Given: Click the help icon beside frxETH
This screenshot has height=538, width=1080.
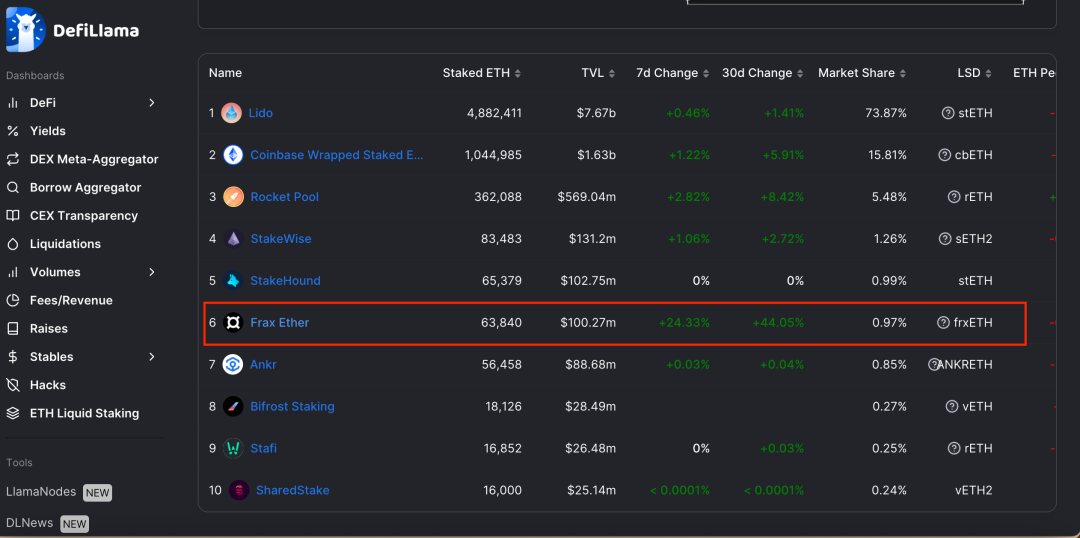Looking at the screenshot, I should [944, 322].
